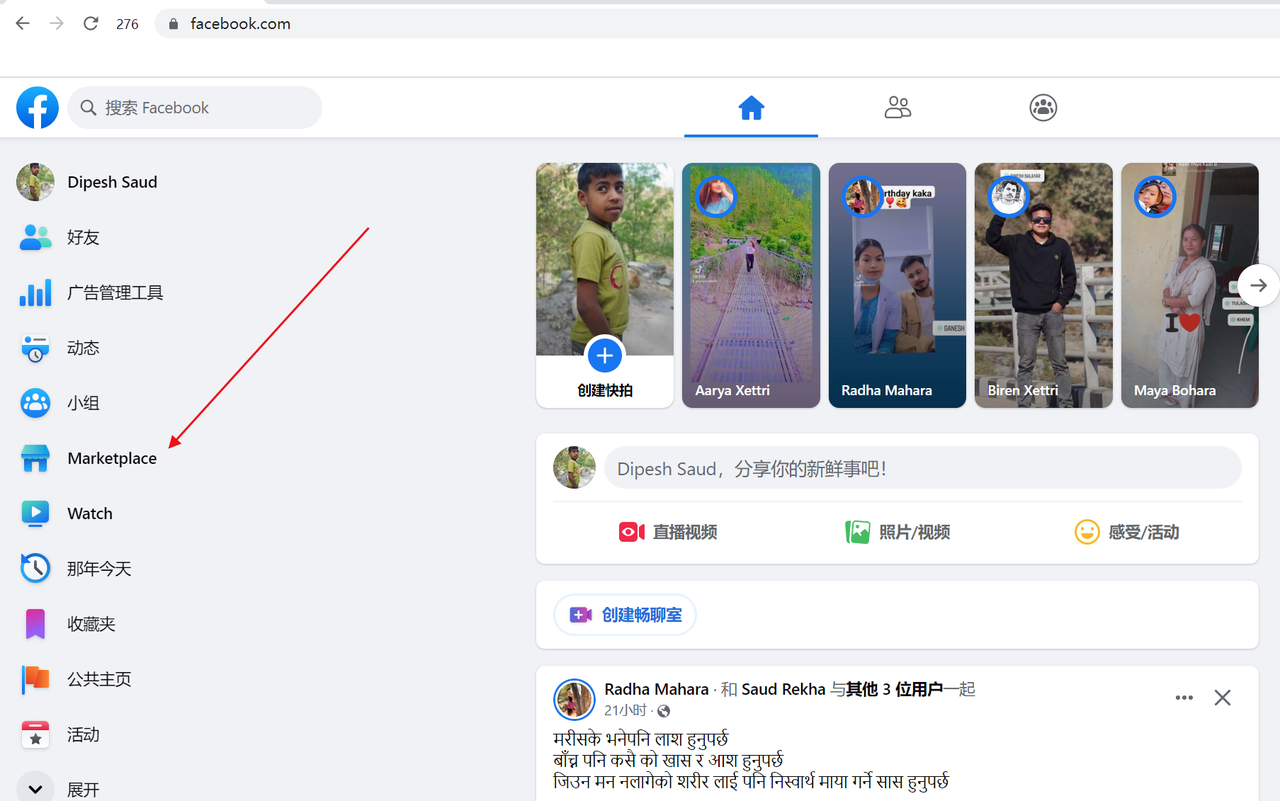Open Maya Bohara story card

click(x=1189, y=285)
